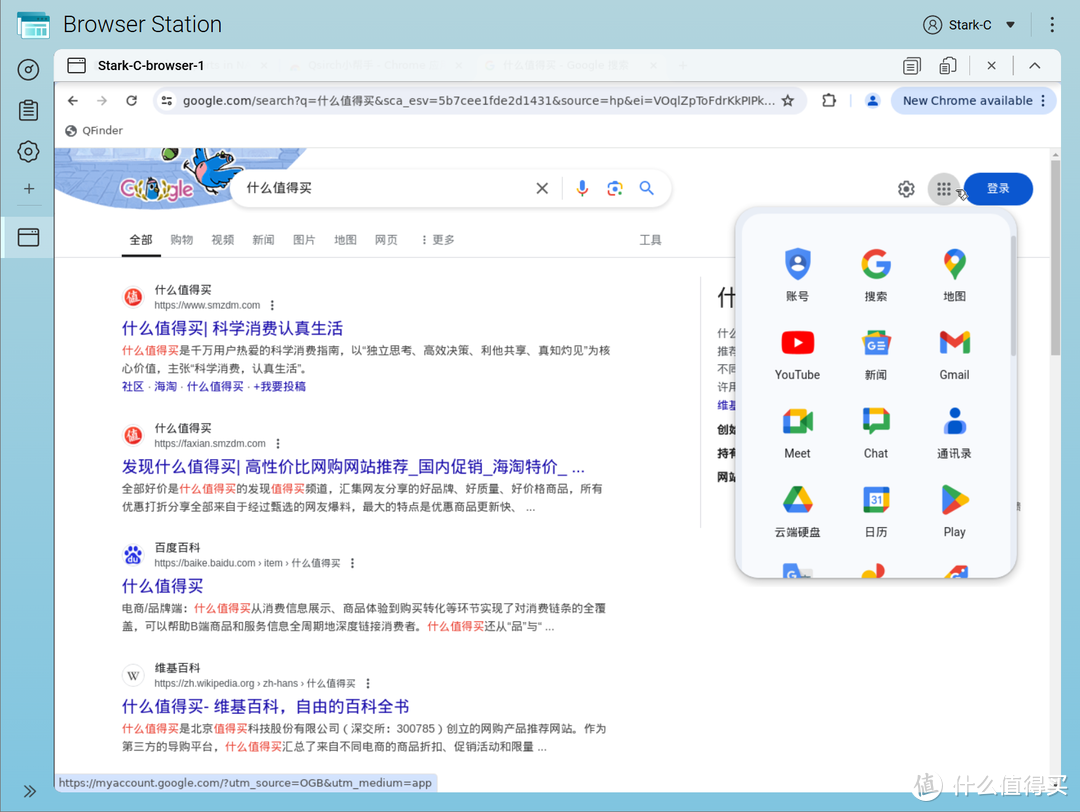1080x812 pixels.
Task: Click the voice search microphone icon
Action: click(582, 188)
